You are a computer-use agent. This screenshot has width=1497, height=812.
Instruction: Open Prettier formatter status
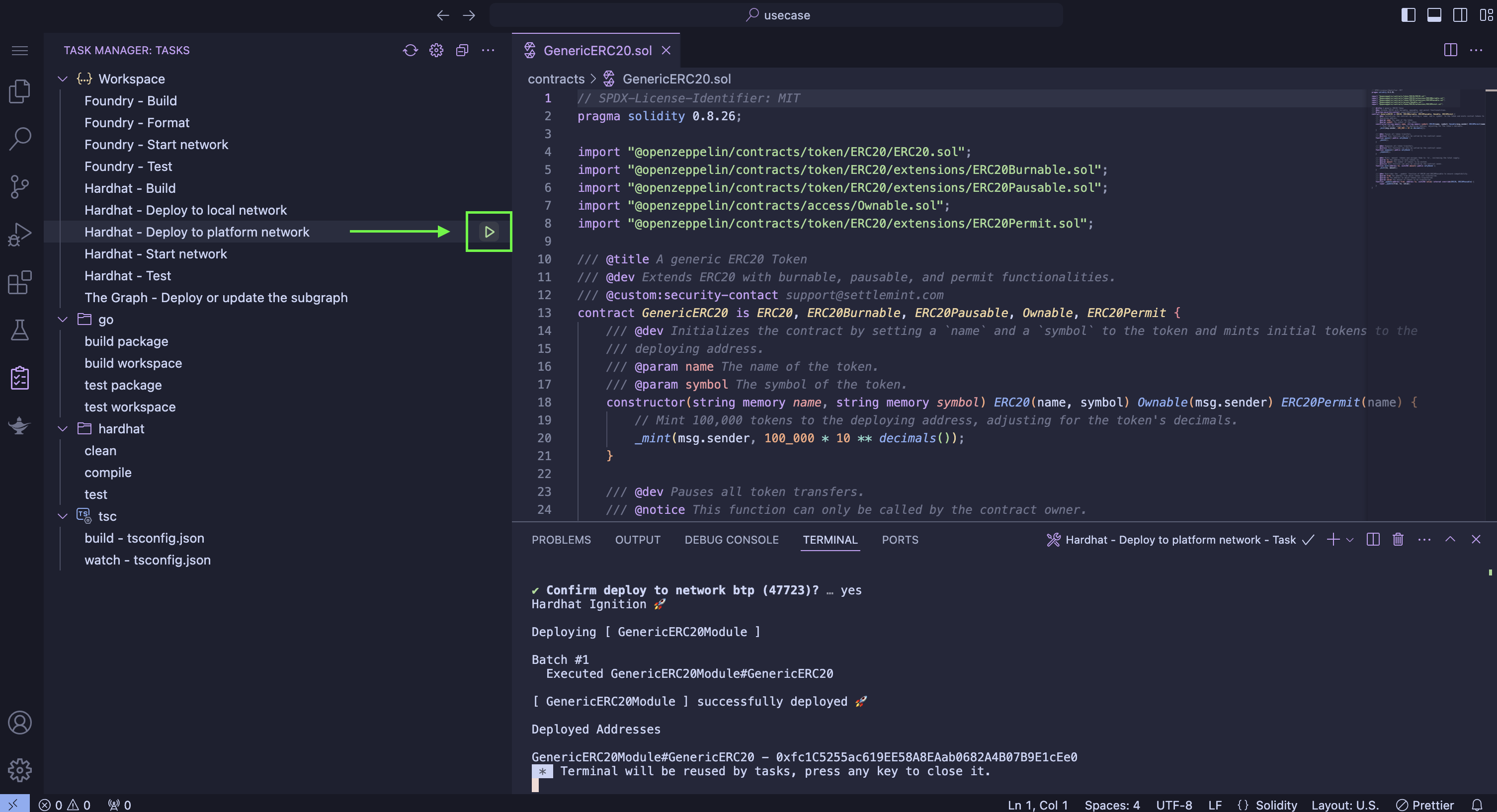(1424, 805)
